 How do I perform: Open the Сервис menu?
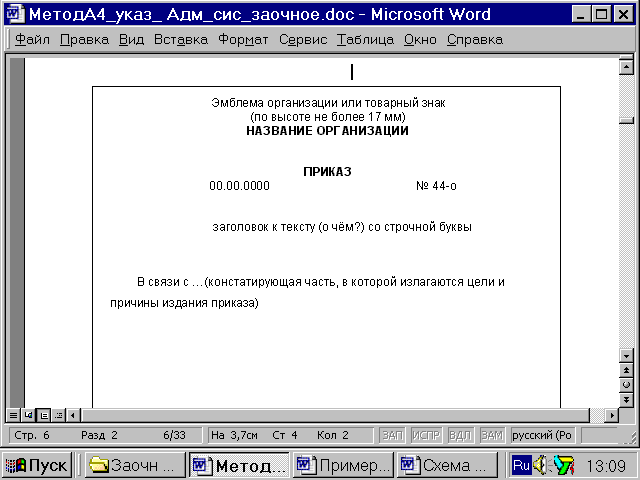tap(303, 40)
